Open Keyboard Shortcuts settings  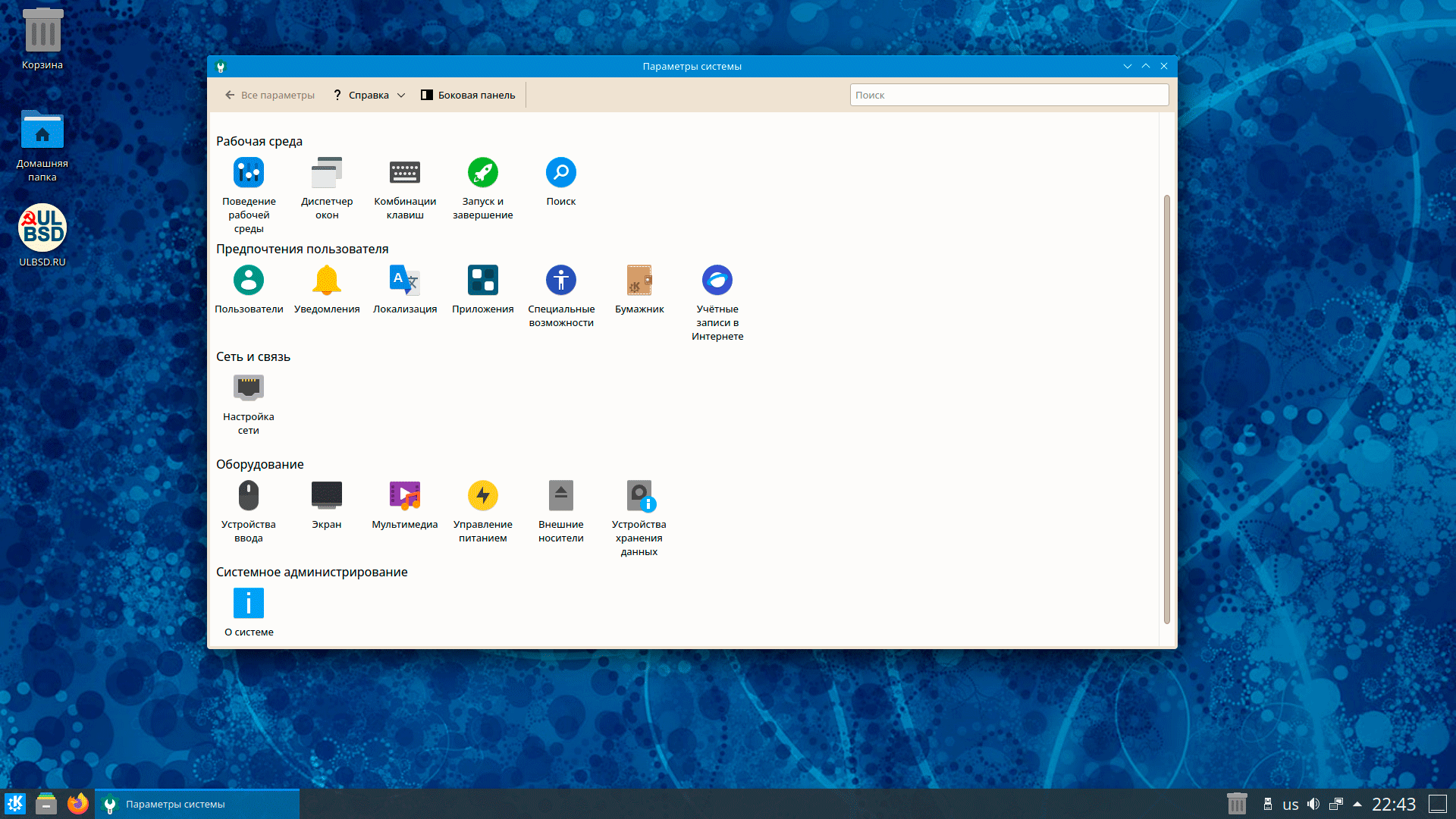405,174
